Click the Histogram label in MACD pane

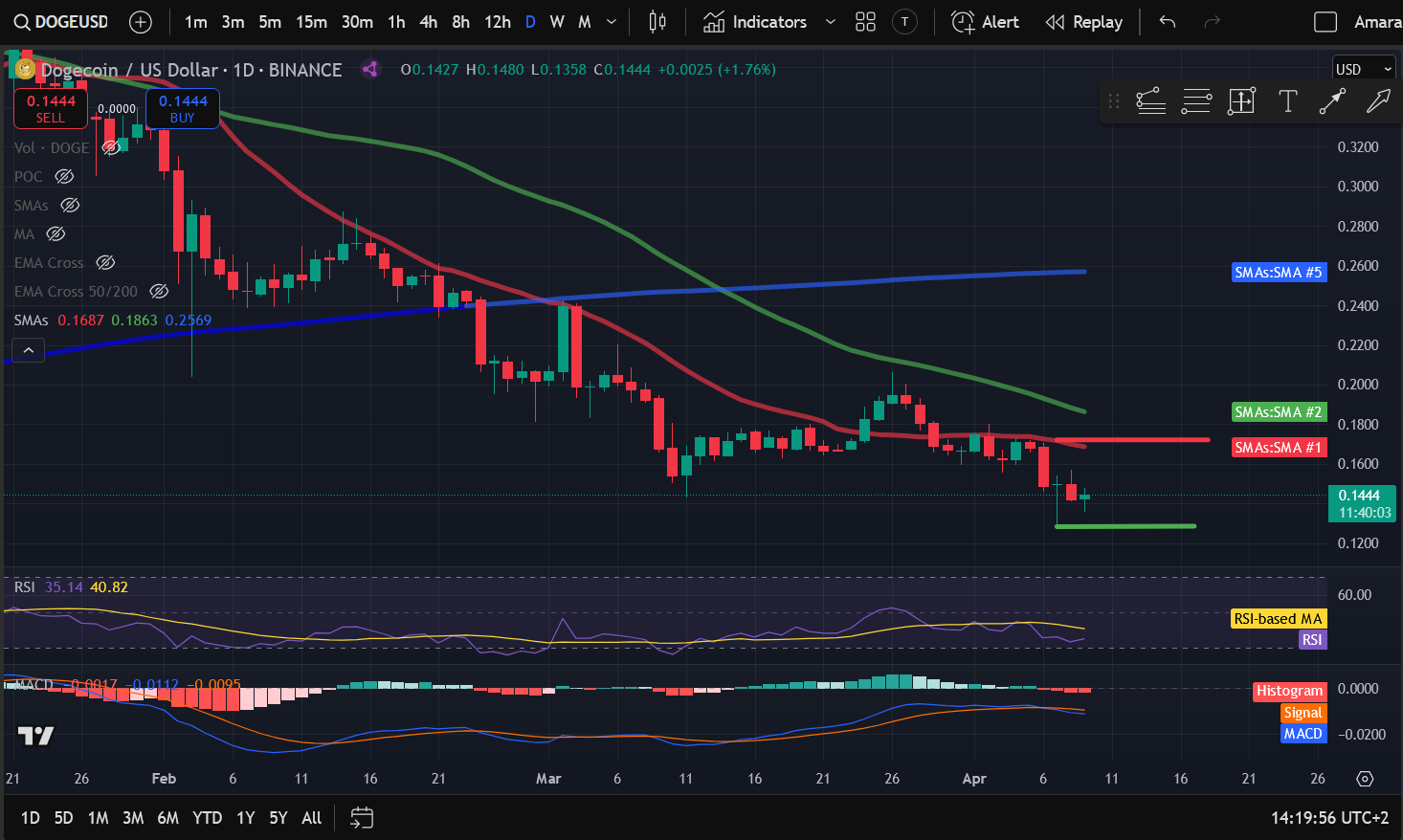[x=1290, y=691]
